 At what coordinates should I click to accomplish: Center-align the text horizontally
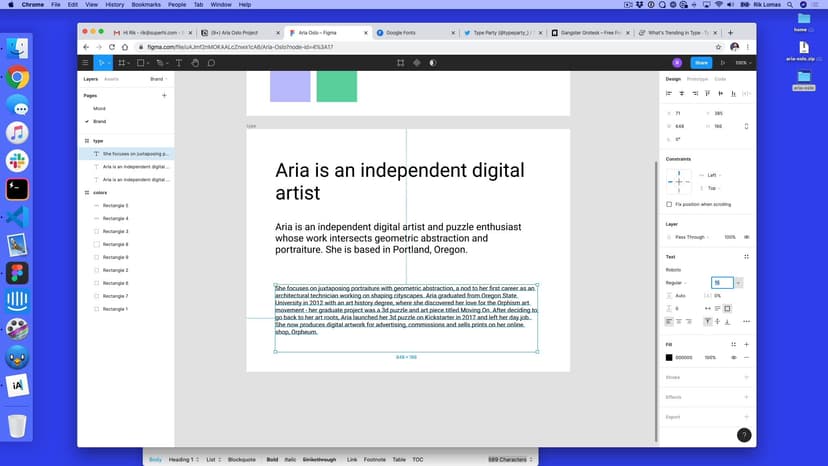pos(679,321)
